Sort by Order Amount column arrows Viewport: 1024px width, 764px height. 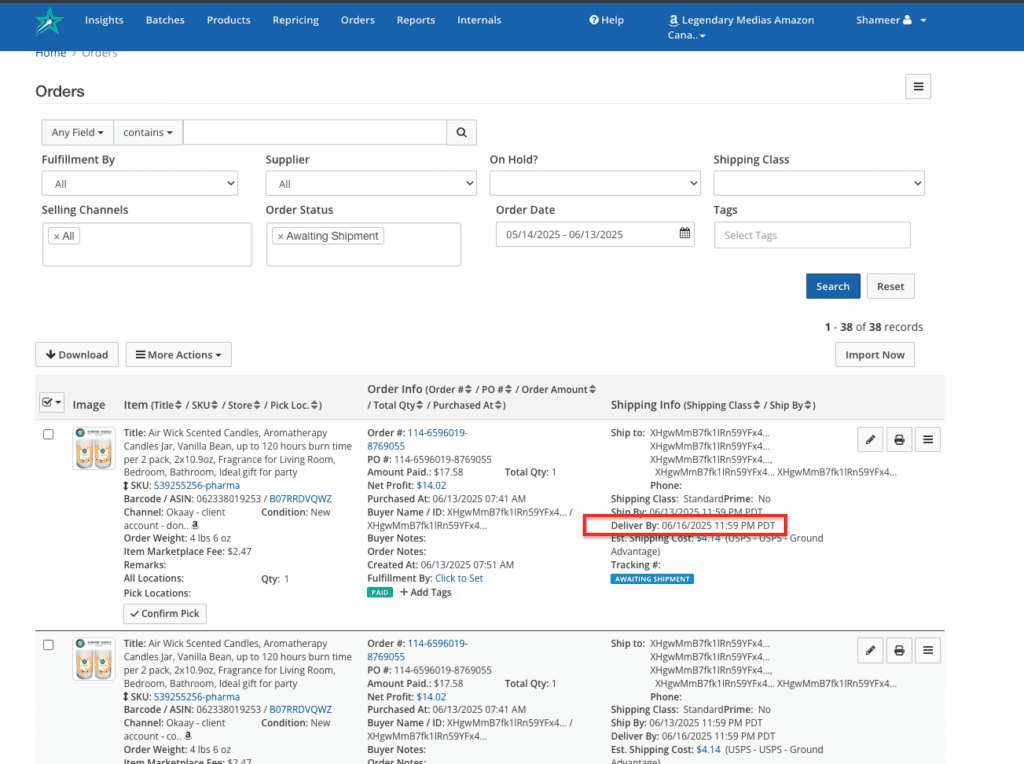[x=592, y=389]
